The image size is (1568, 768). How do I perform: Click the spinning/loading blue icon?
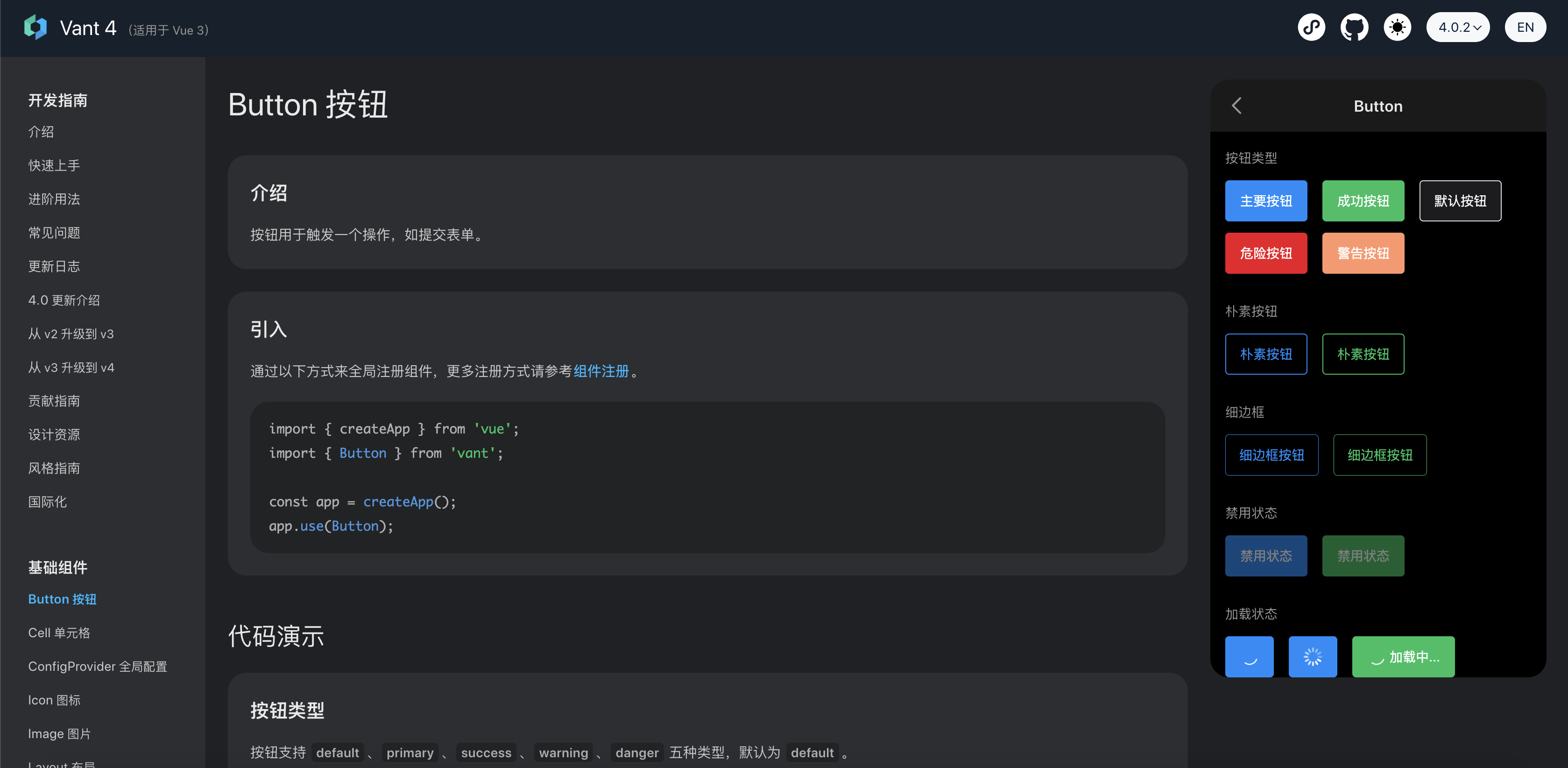coord(1312,656)
